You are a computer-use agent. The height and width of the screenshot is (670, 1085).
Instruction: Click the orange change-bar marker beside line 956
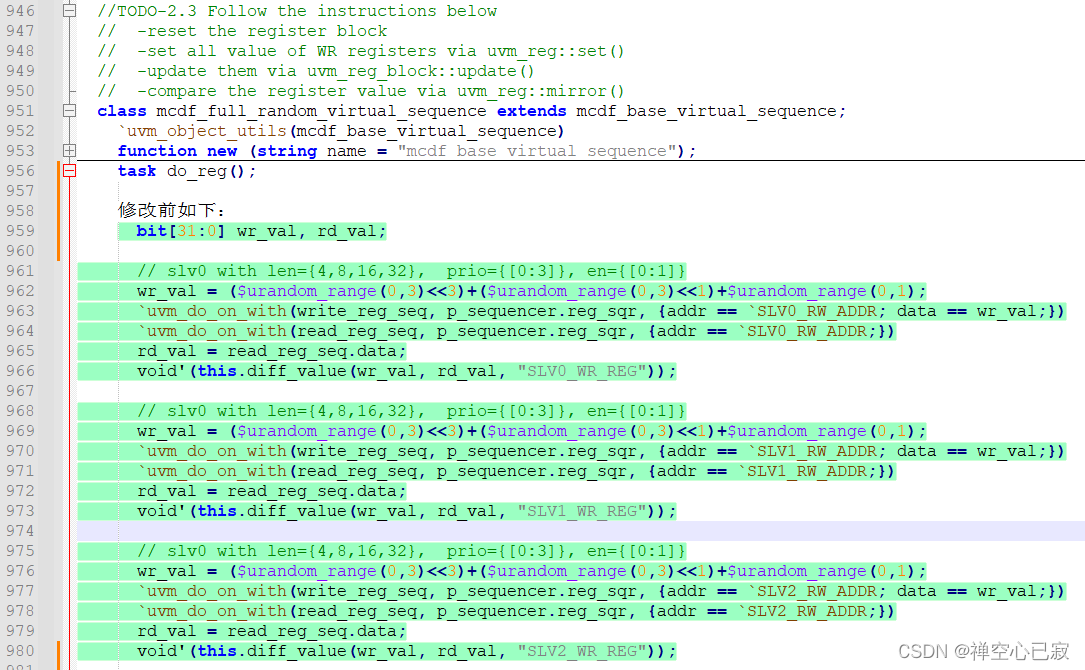coord(60,170)
